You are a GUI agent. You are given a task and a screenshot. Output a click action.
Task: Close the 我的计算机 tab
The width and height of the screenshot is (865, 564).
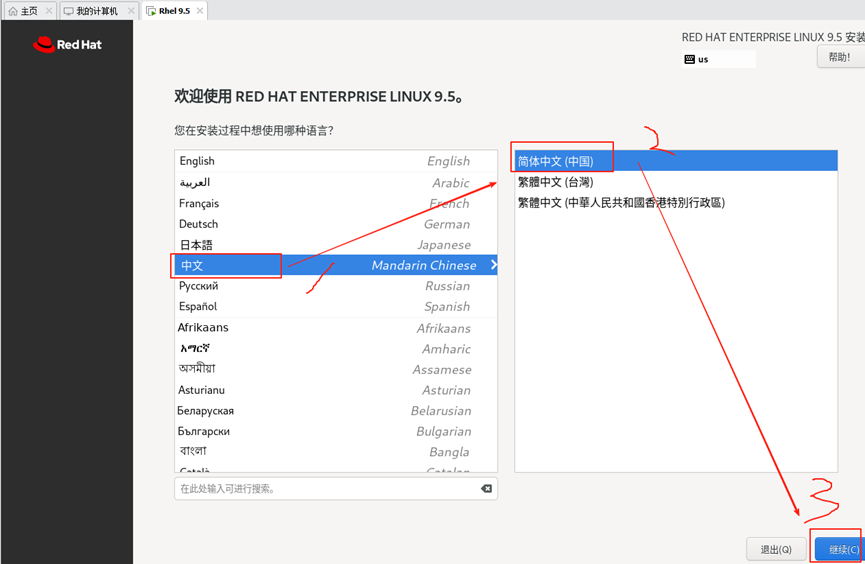tap(131, 10)
